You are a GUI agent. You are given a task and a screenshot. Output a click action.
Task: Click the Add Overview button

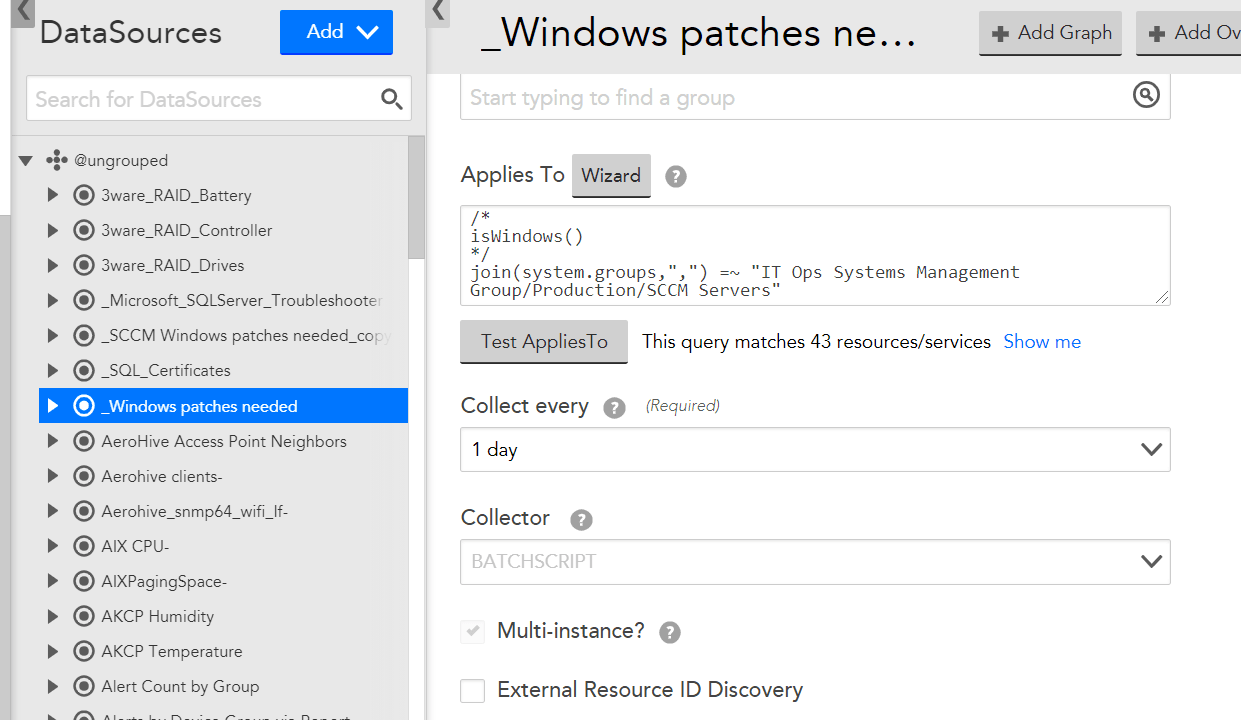click(1190, 33)
